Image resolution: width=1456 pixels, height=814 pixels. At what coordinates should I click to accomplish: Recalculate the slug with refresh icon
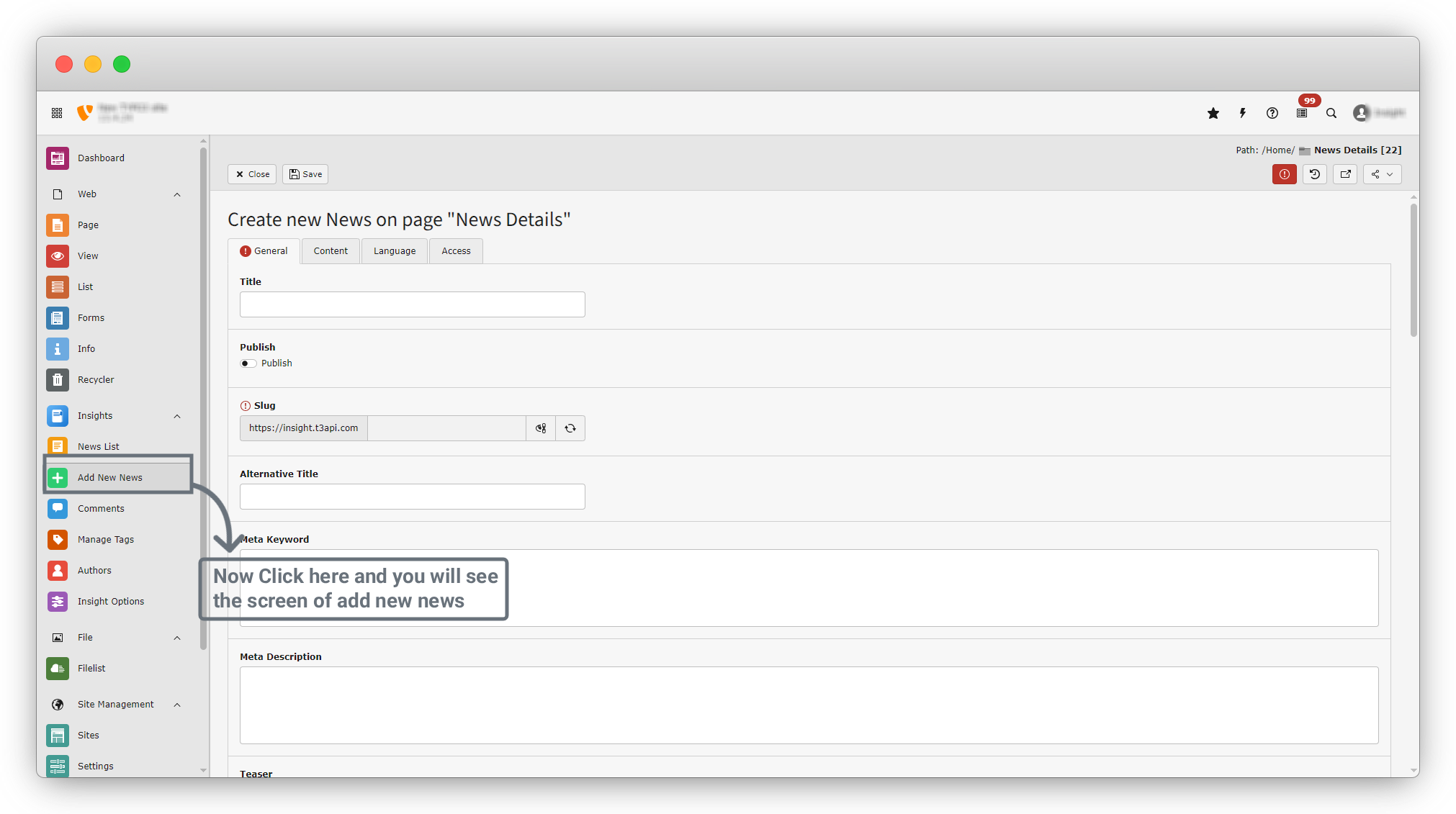pos(570,428)
